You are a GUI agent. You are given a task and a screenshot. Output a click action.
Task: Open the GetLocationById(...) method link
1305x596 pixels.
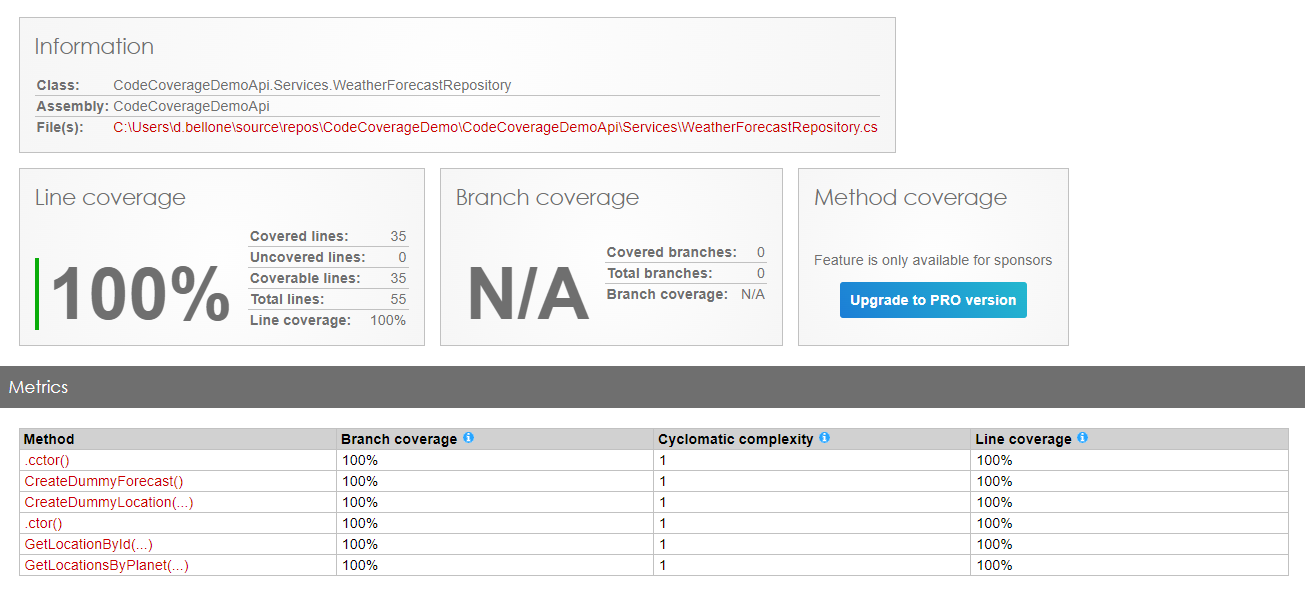[x=88, y=544]
